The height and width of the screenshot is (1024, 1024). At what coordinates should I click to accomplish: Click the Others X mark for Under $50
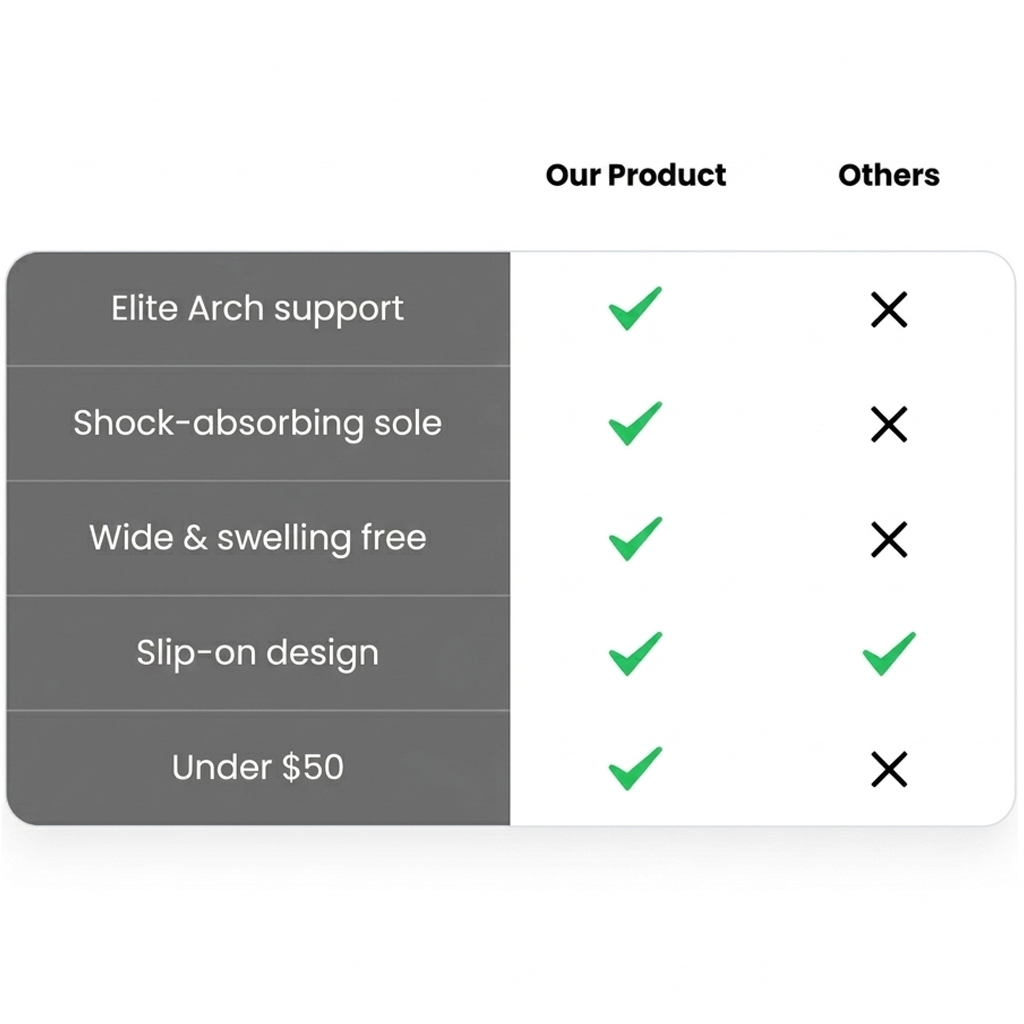(x=889, y=770)
